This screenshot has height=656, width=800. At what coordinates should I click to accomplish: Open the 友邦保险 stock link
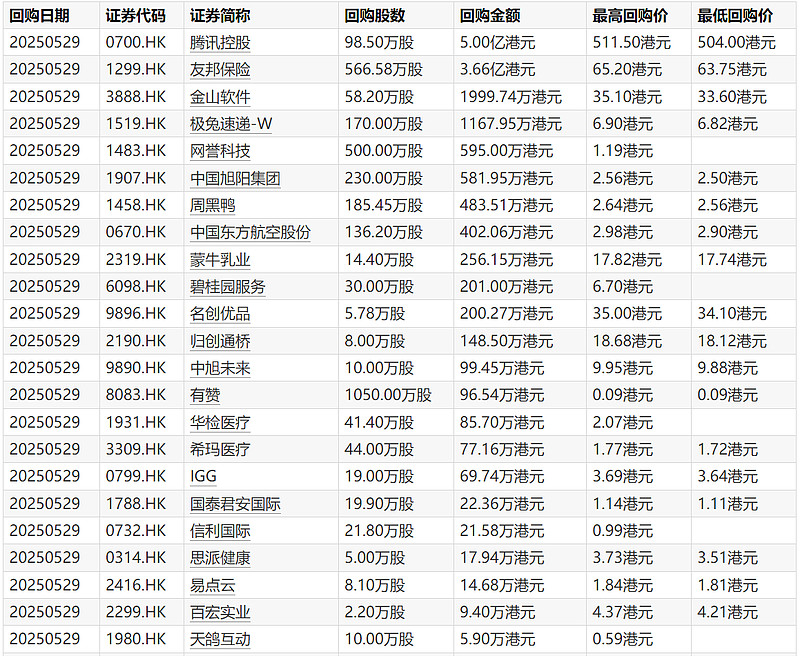[220, 69]
